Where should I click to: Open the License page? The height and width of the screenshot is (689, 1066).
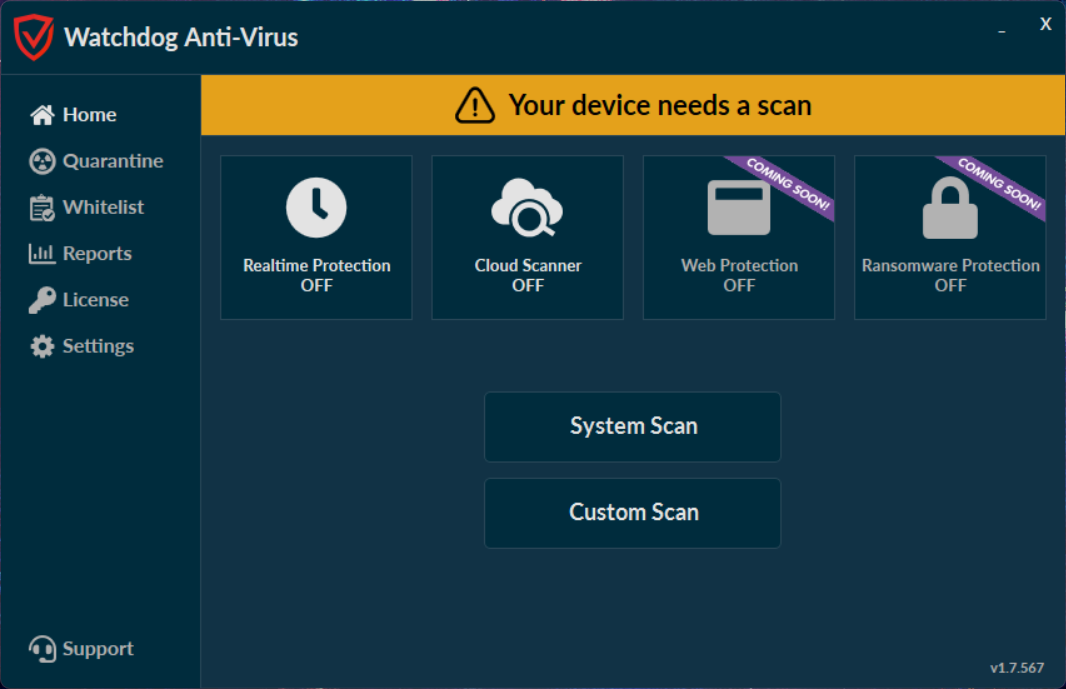tap(96, 300)
